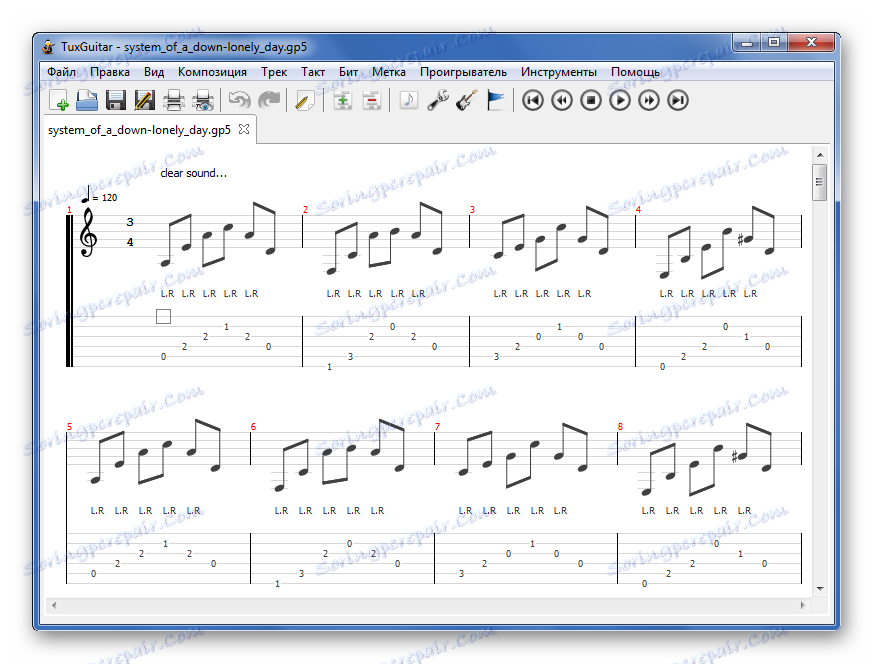The height and width of the screenshot is (664, 874).
Task: Toggle the edit mode pencil icon
Action: pos(305,101)
